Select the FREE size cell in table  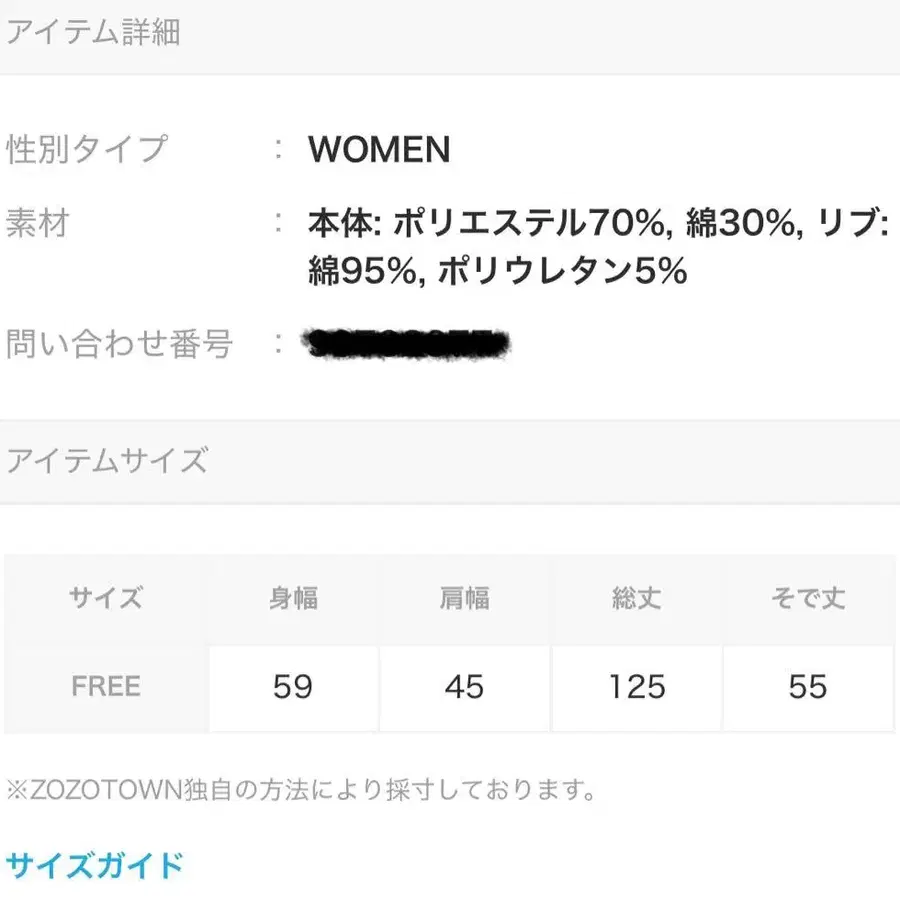(x=104, y=686)
